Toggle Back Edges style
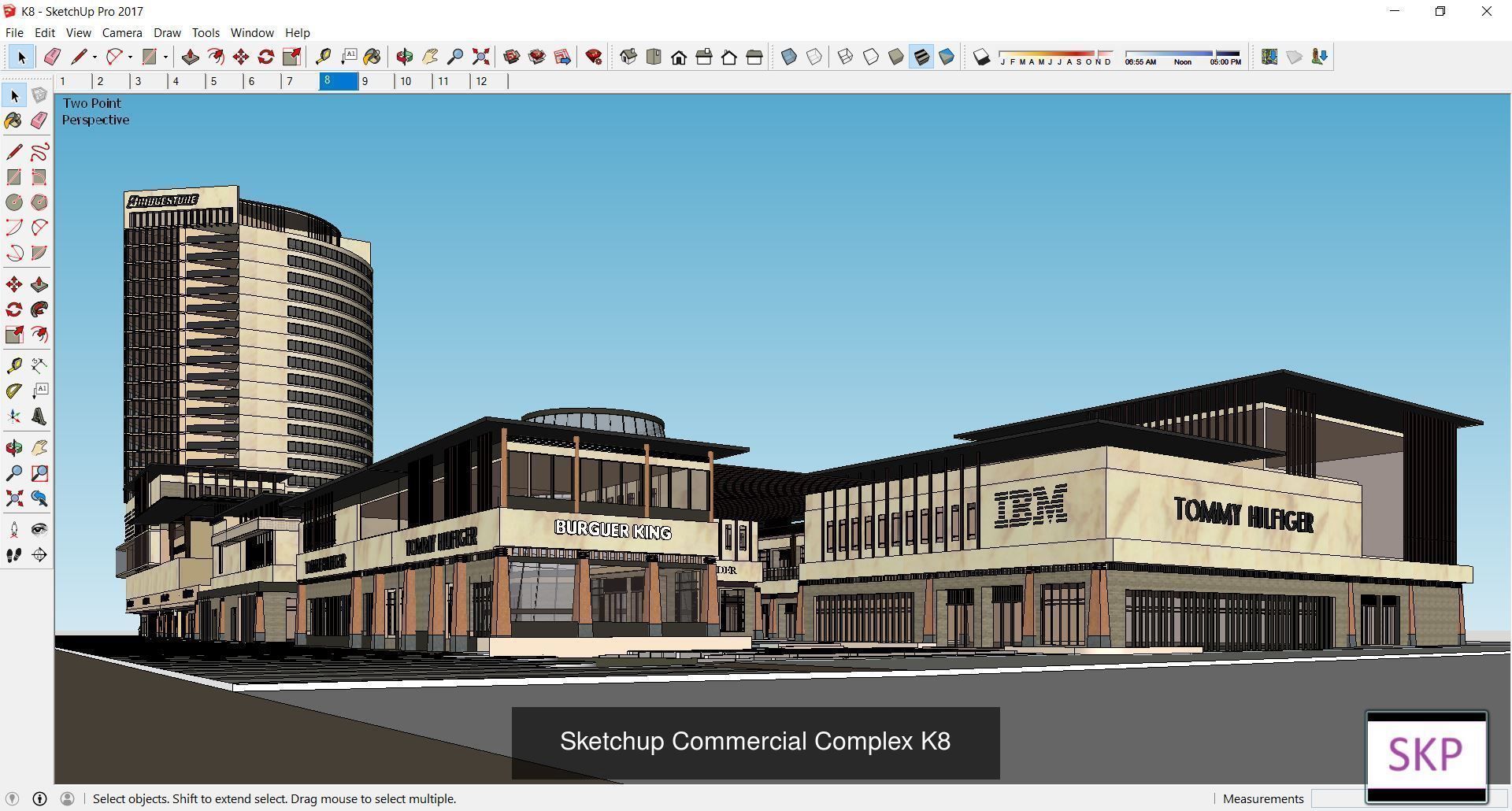 click(x=814, y=57)
